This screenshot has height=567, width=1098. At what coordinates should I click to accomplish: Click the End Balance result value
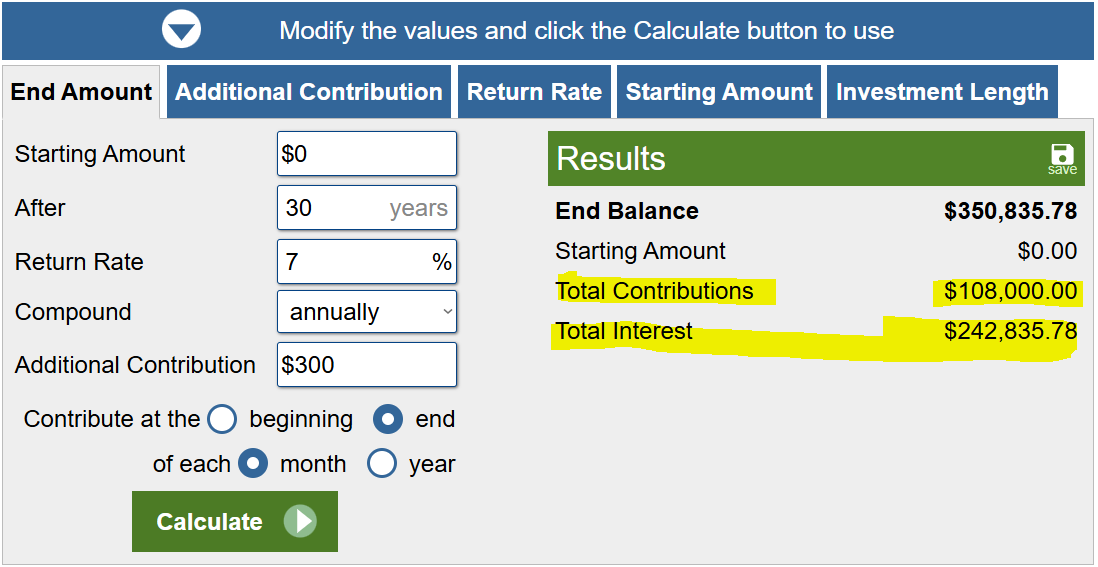coord(1010,211)
